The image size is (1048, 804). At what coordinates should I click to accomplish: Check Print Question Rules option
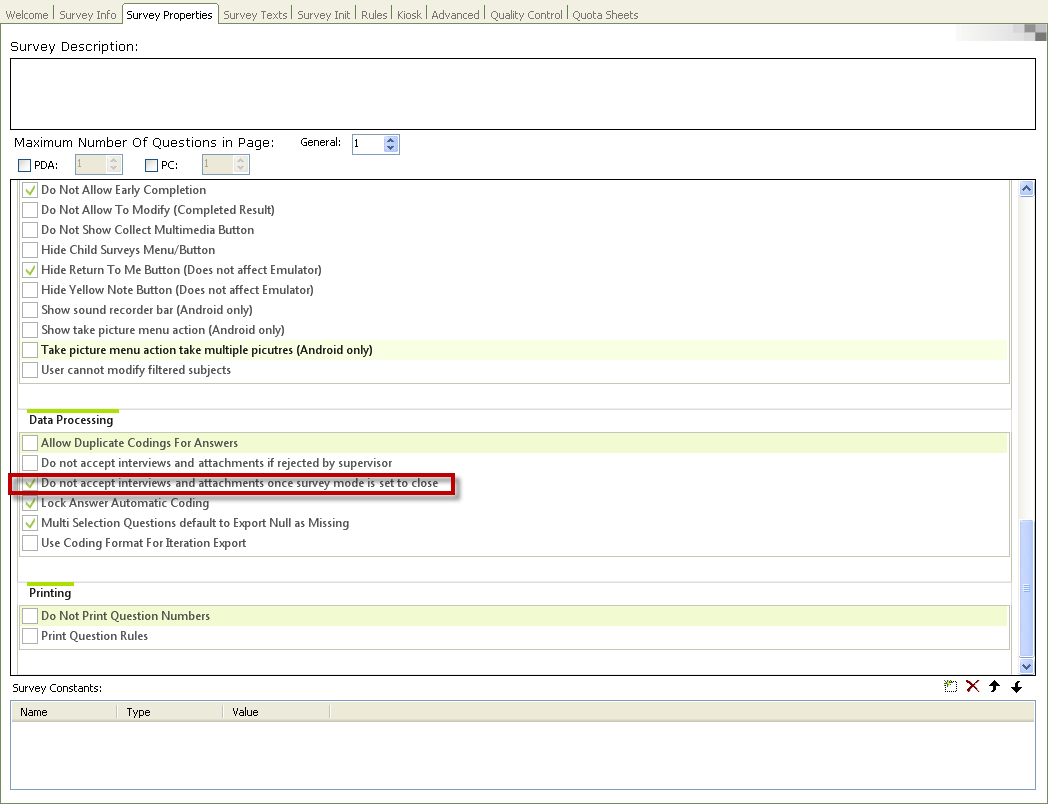click(x=30, y=636)
